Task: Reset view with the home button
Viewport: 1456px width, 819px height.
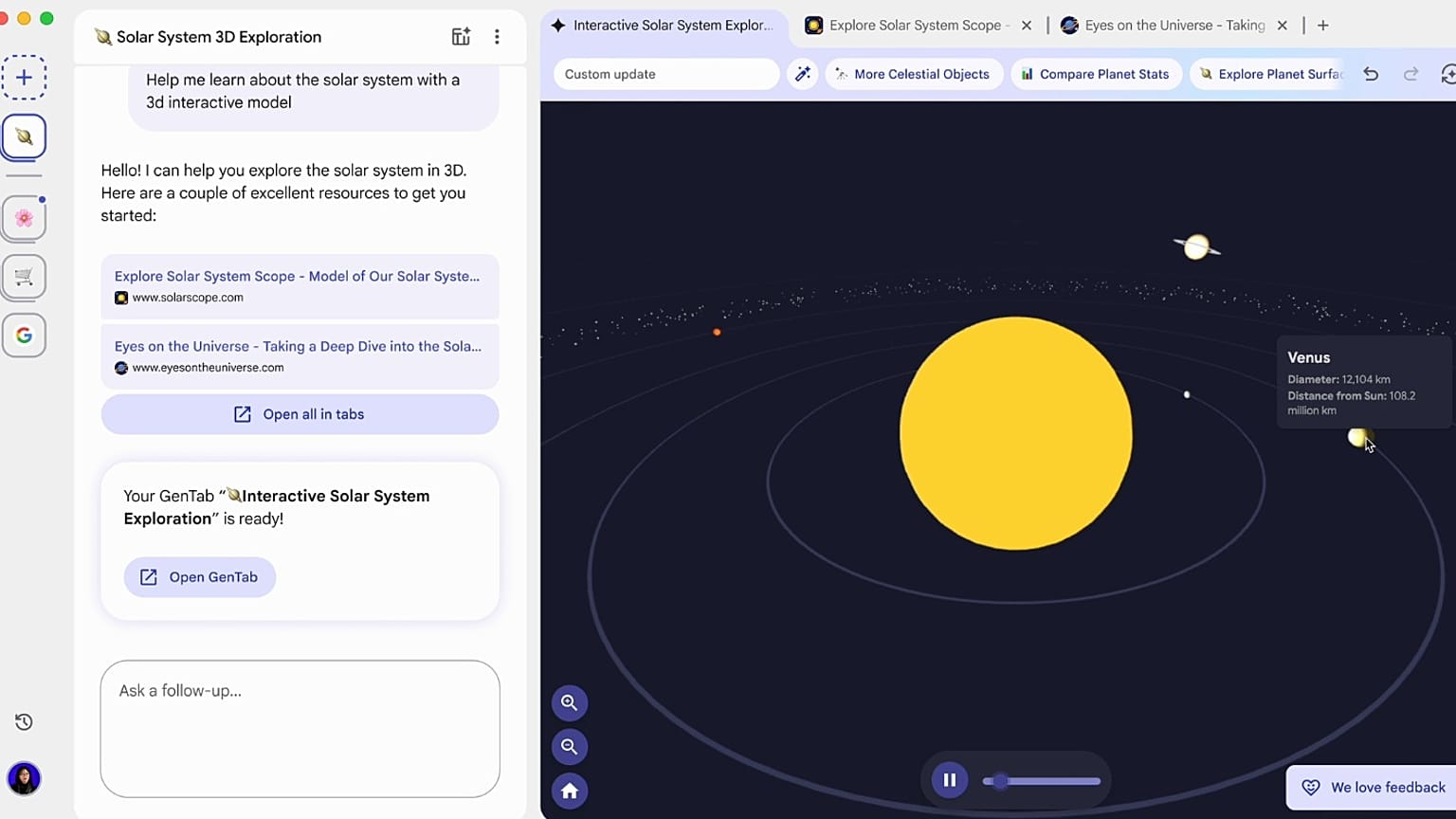Action: tap(570, 791)
